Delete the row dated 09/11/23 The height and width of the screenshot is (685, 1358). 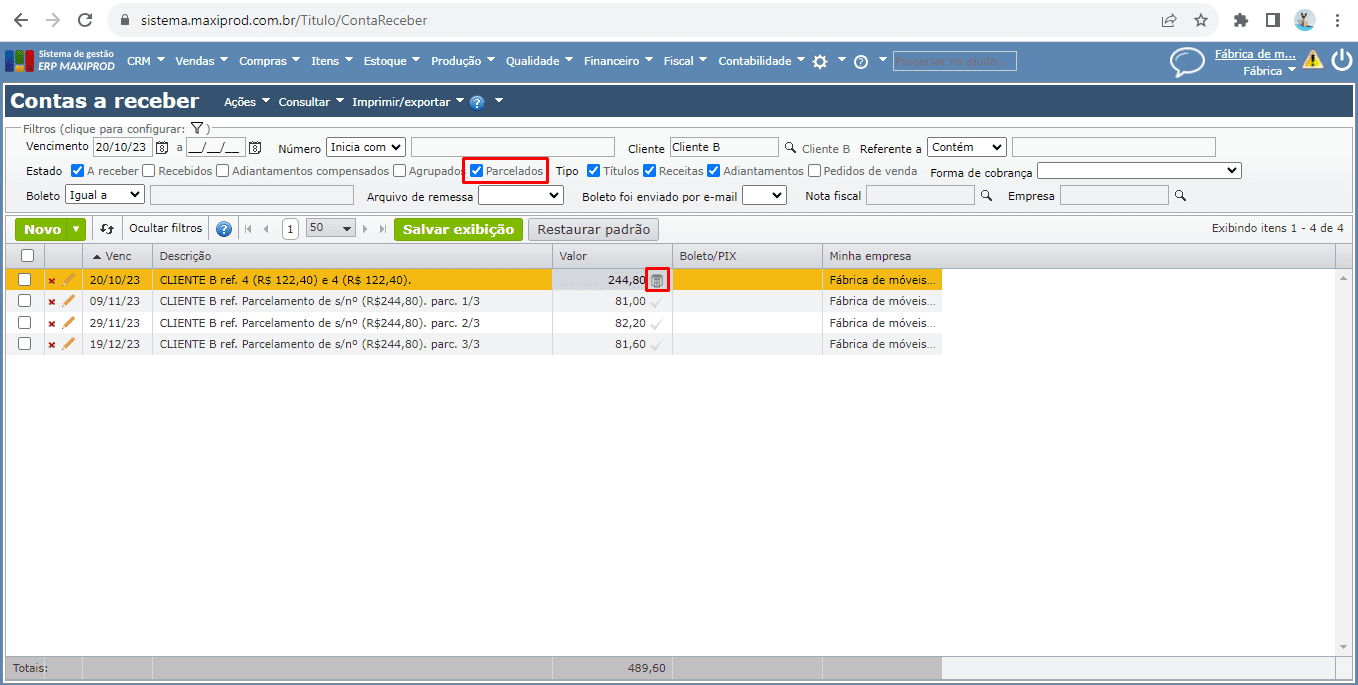point(52,302)
